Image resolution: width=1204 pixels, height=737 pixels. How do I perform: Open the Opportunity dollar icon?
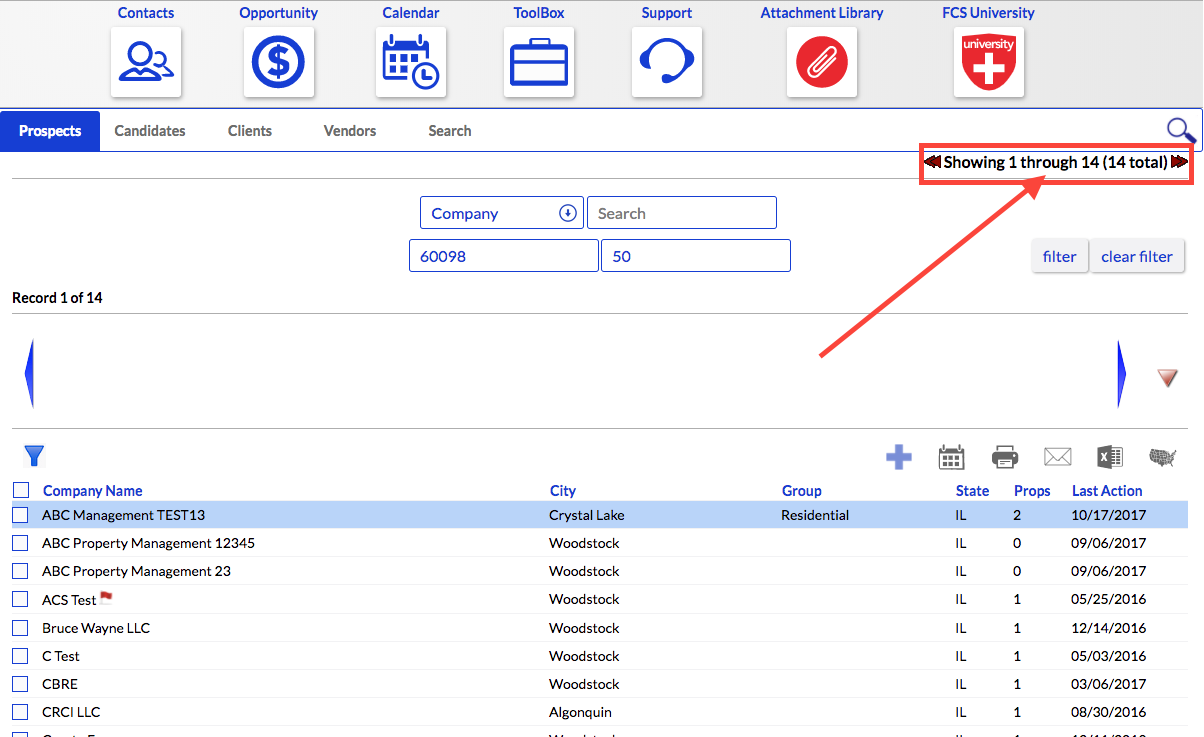(x=279, y=62)
